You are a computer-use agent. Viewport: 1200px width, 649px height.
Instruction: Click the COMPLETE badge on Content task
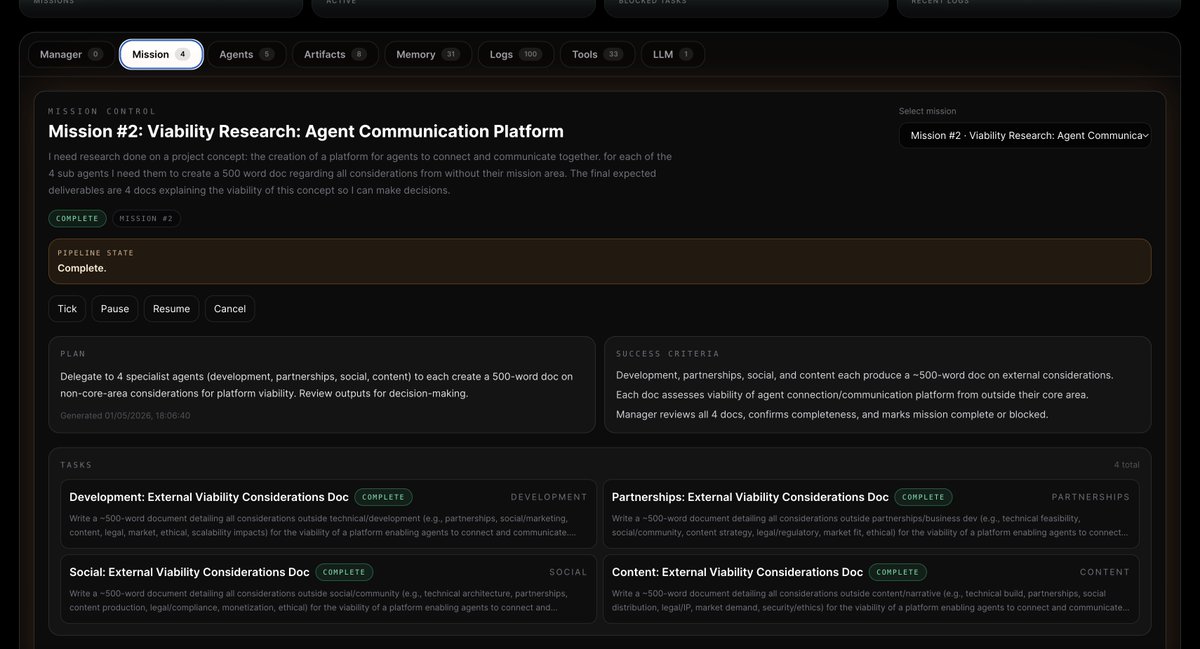point(898,572)
